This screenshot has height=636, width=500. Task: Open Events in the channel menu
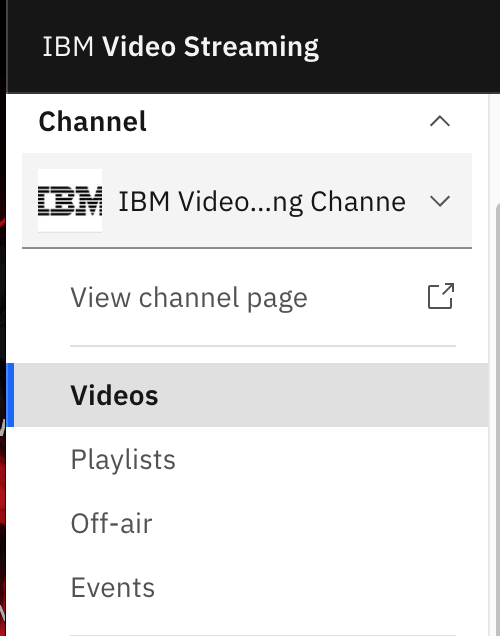(x=113, y=587)
